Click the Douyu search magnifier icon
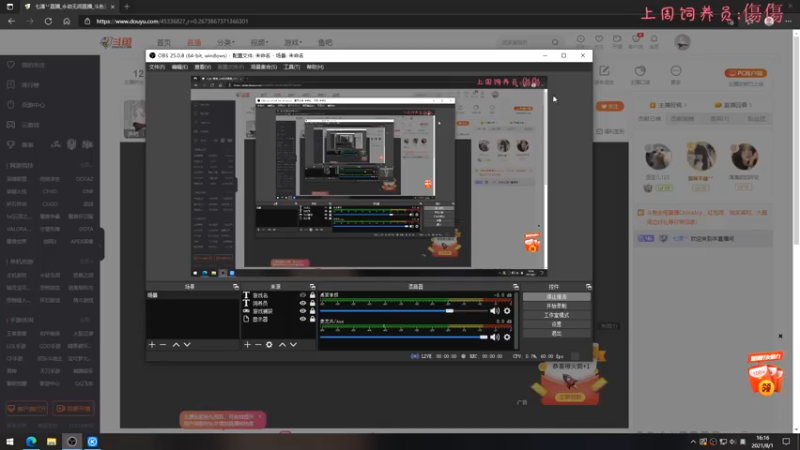 coord(555,42)
